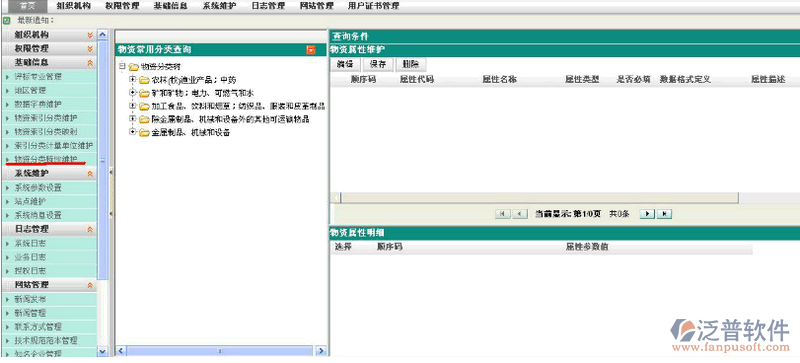Image resolution: width=800 pixels, height=363 pixels.
Task: Open the 系统维护 top menu
Action: click(219, 6)
